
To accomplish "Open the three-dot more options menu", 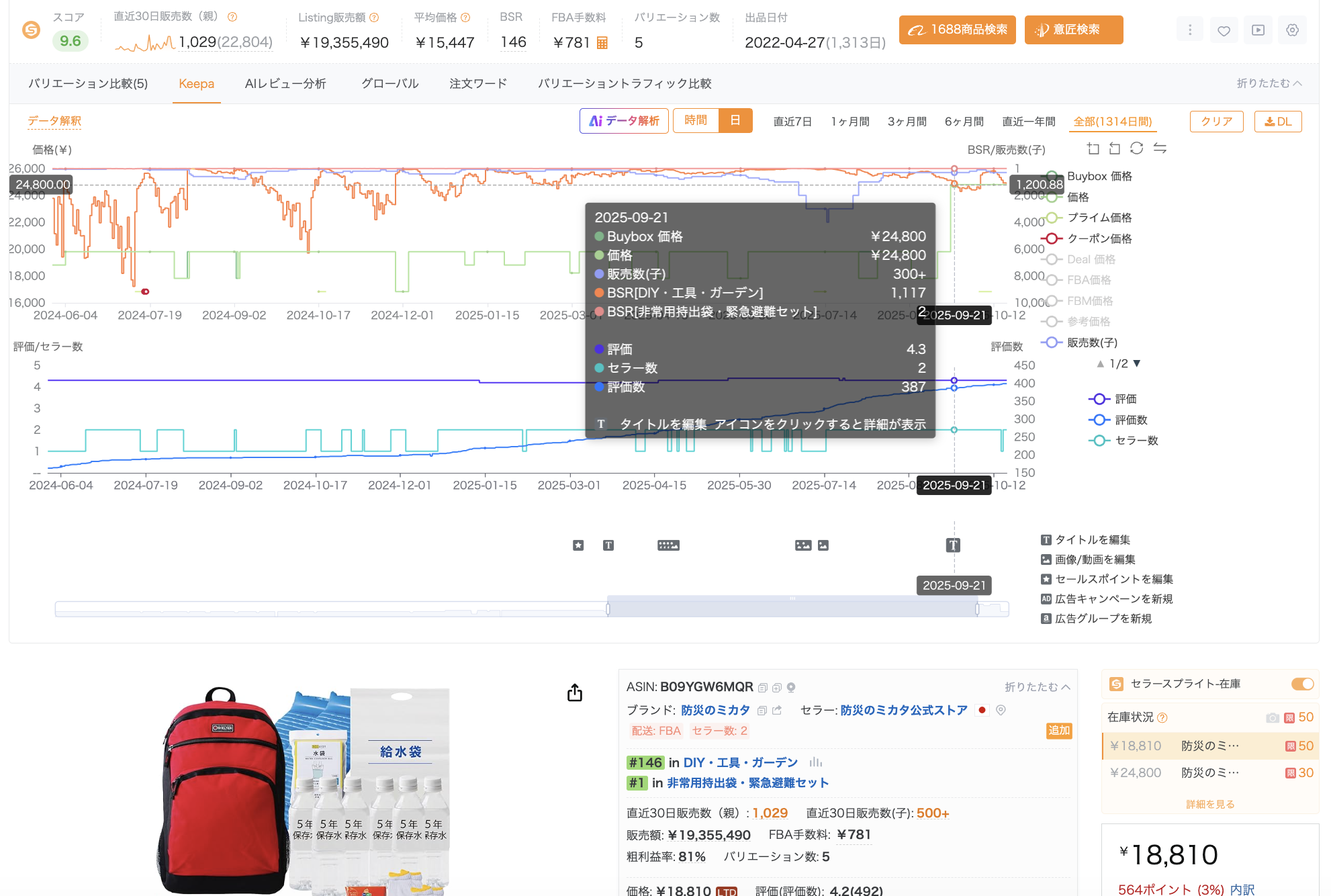I will point(1189,30).
